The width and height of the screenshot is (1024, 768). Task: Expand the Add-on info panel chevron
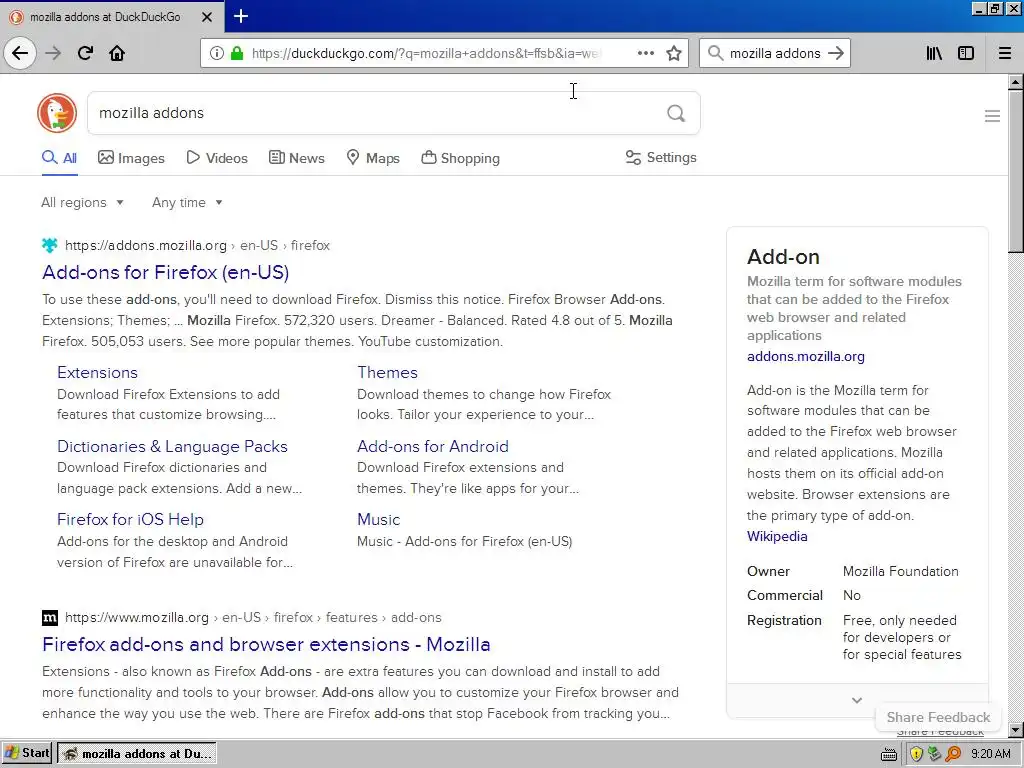click(857, 700)
